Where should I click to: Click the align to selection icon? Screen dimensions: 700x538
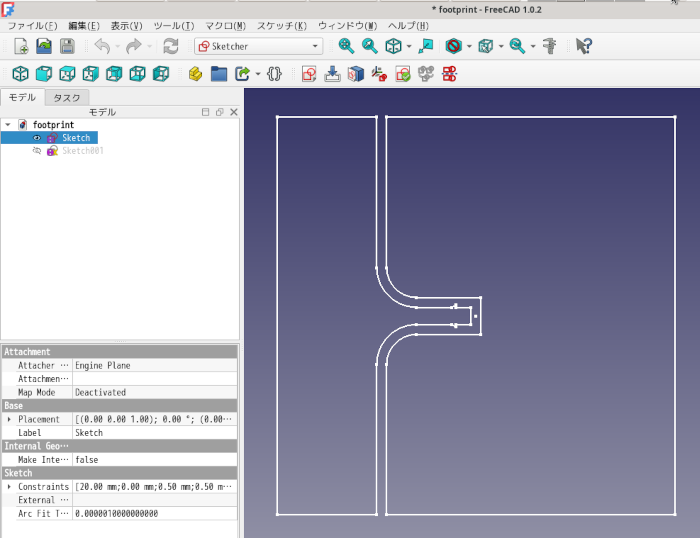pos(425,46)
